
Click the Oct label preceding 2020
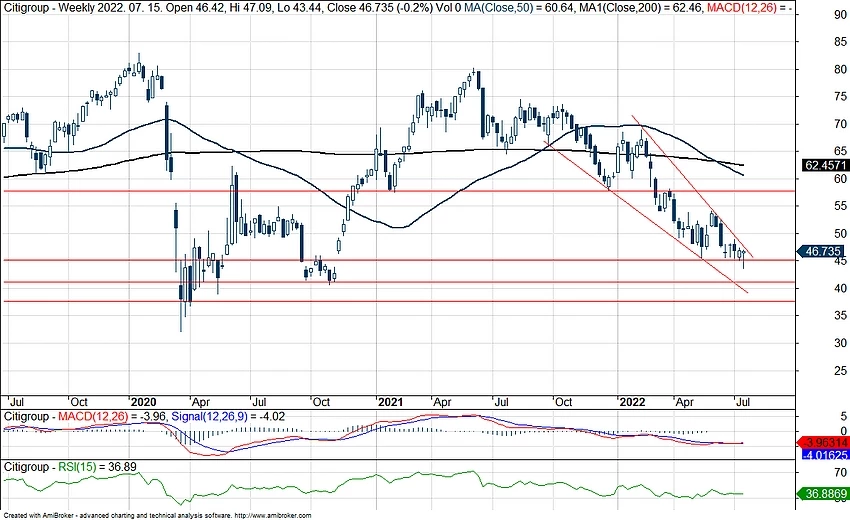click(79, 402)
